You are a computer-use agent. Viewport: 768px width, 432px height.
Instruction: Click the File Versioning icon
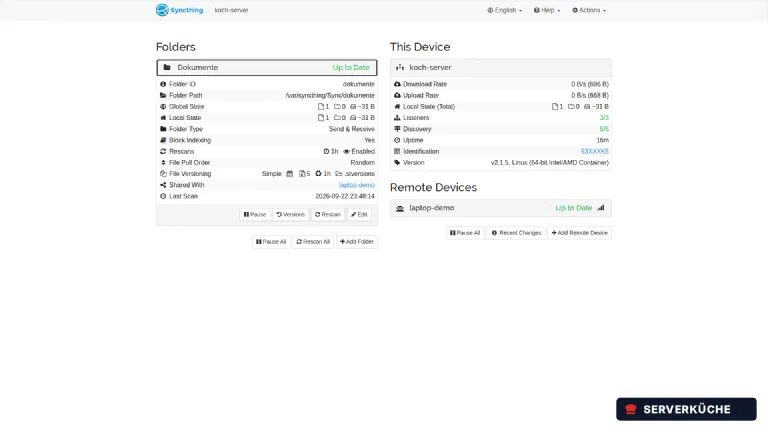click(163, 174)
